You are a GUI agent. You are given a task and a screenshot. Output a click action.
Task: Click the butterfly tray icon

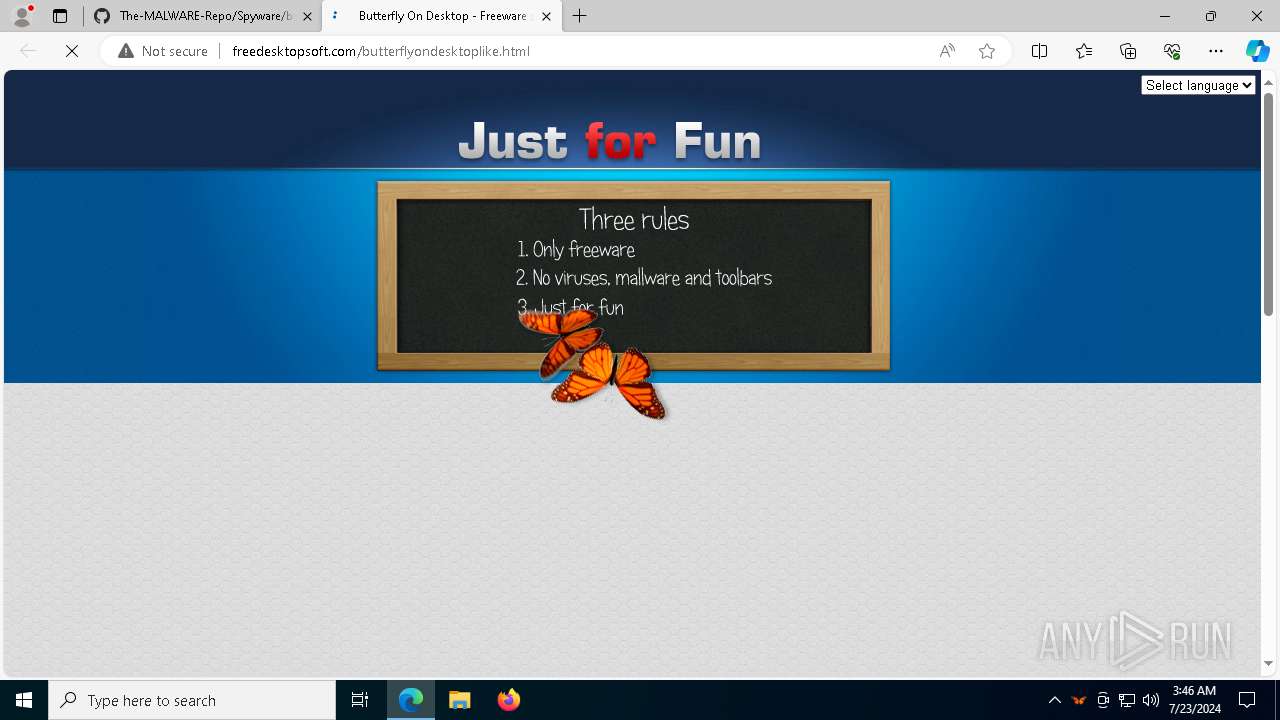pyautogui.click(x=1079, y=700)
